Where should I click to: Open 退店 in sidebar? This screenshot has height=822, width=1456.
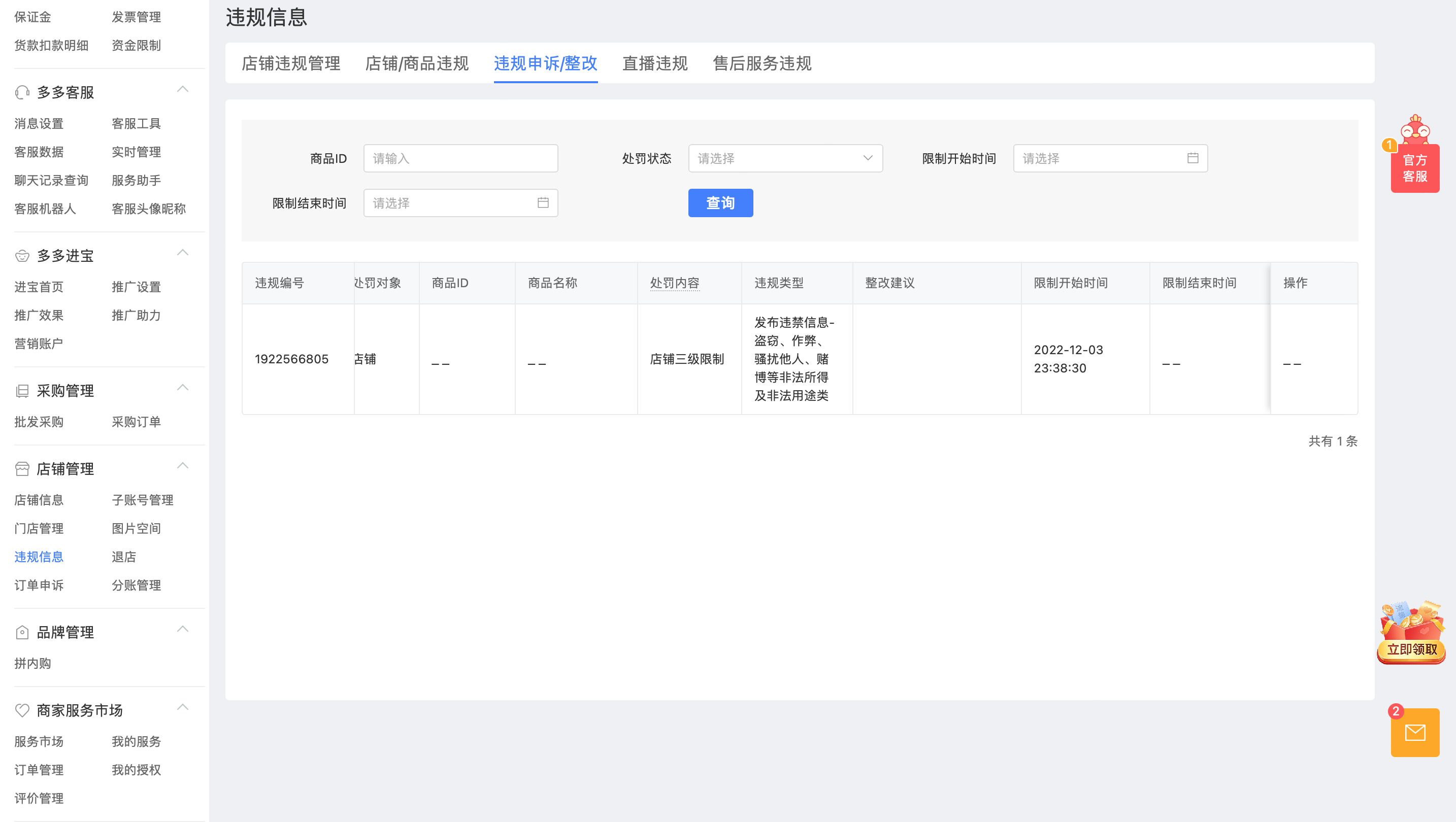(124, 557)
